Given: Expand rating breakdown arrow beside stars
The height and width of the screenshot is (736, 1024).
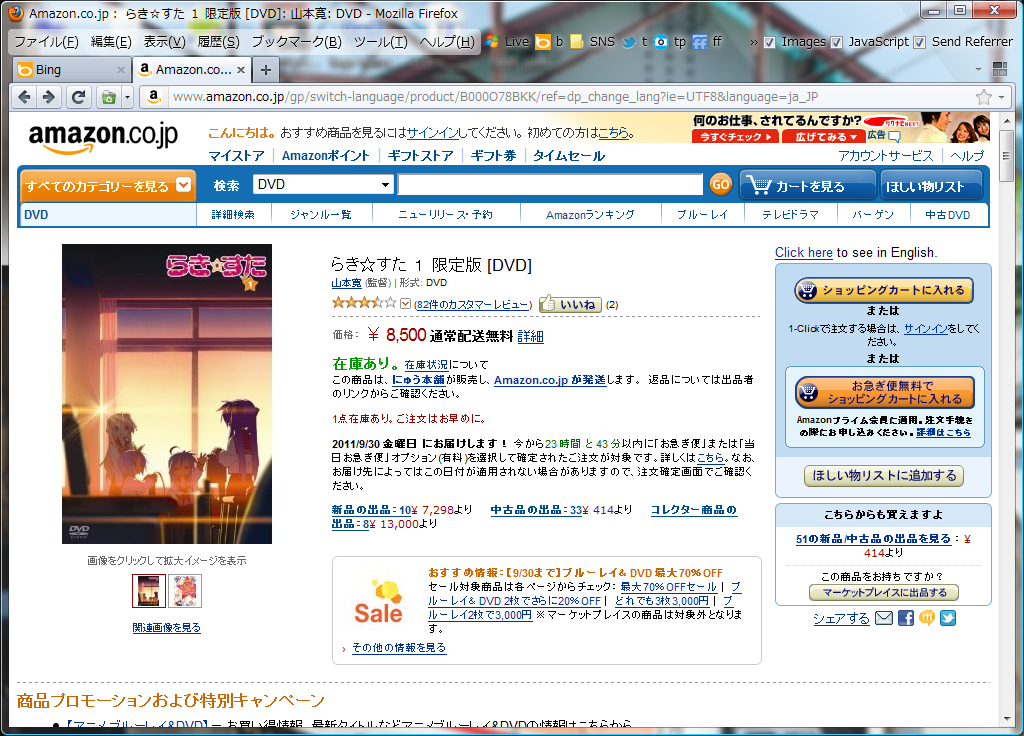Looking at the screenshot, I should tap(406, 304).
